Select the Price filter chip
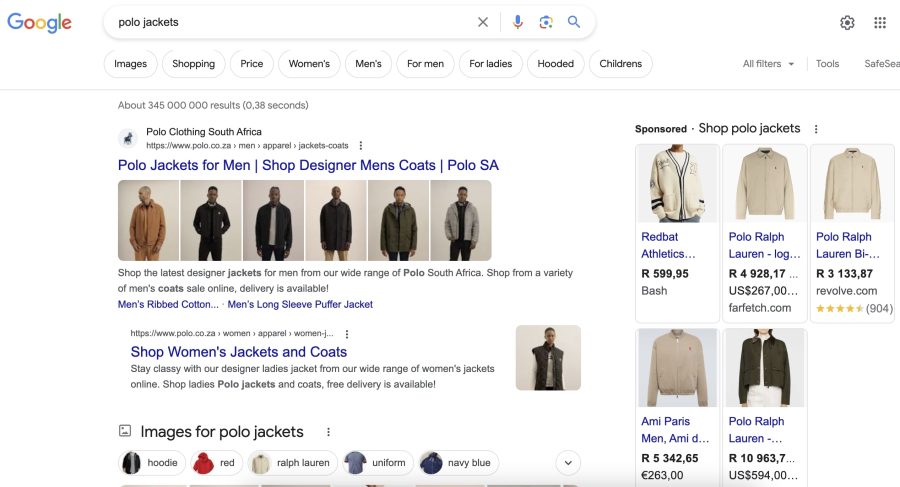The width and height of the screenshot is (900, 487). point(251,64)
